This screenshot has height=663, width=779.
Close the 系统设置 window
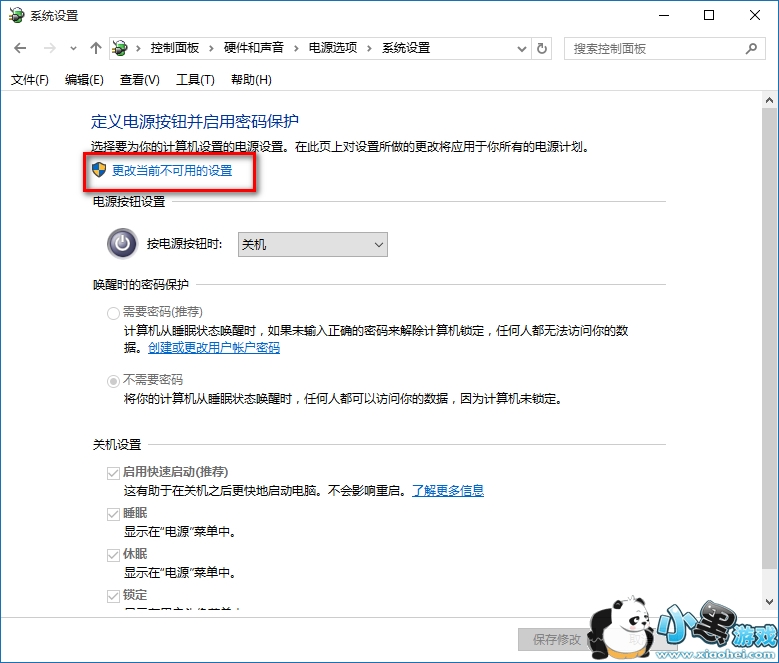tap(755, 15)
